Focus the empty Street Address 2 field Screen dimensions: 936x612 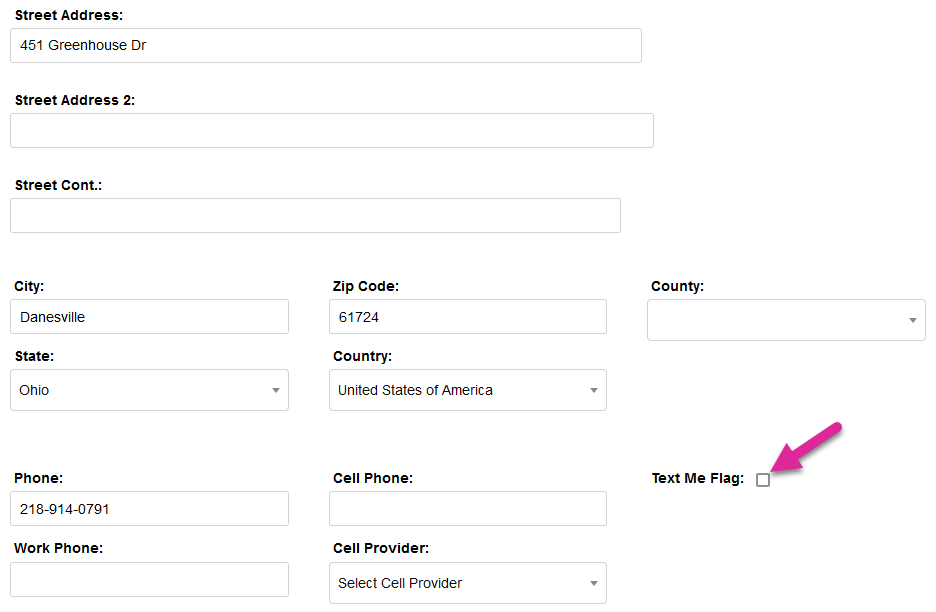tap(331, 130)
